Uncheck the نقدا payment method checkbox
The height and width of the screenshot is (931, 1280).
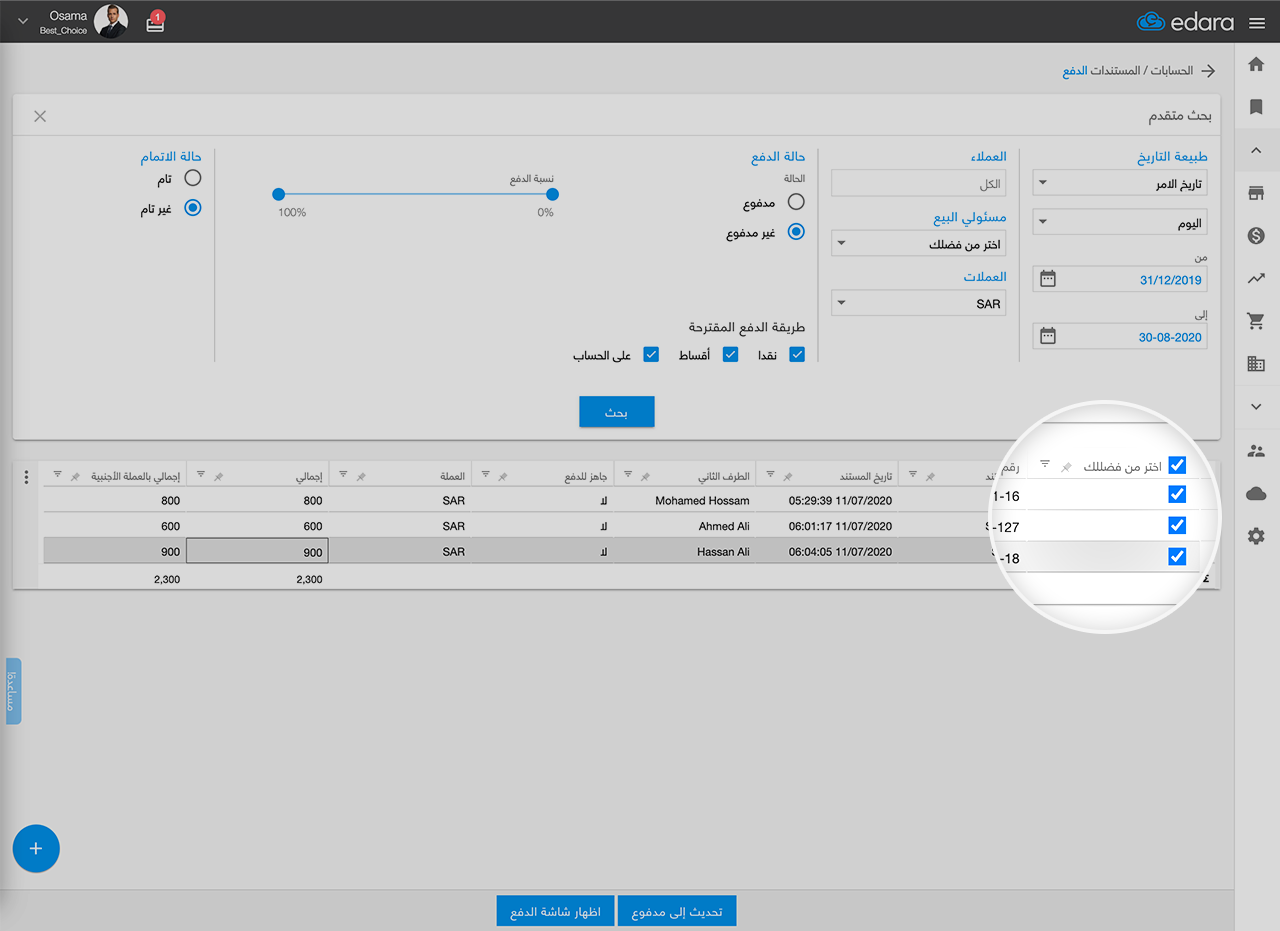click(797, 354)
